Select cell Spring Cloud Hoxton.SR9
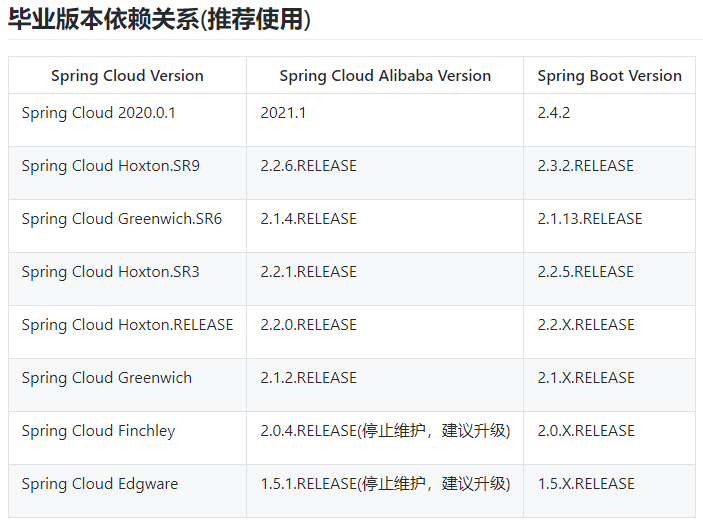 coord(127,173)
